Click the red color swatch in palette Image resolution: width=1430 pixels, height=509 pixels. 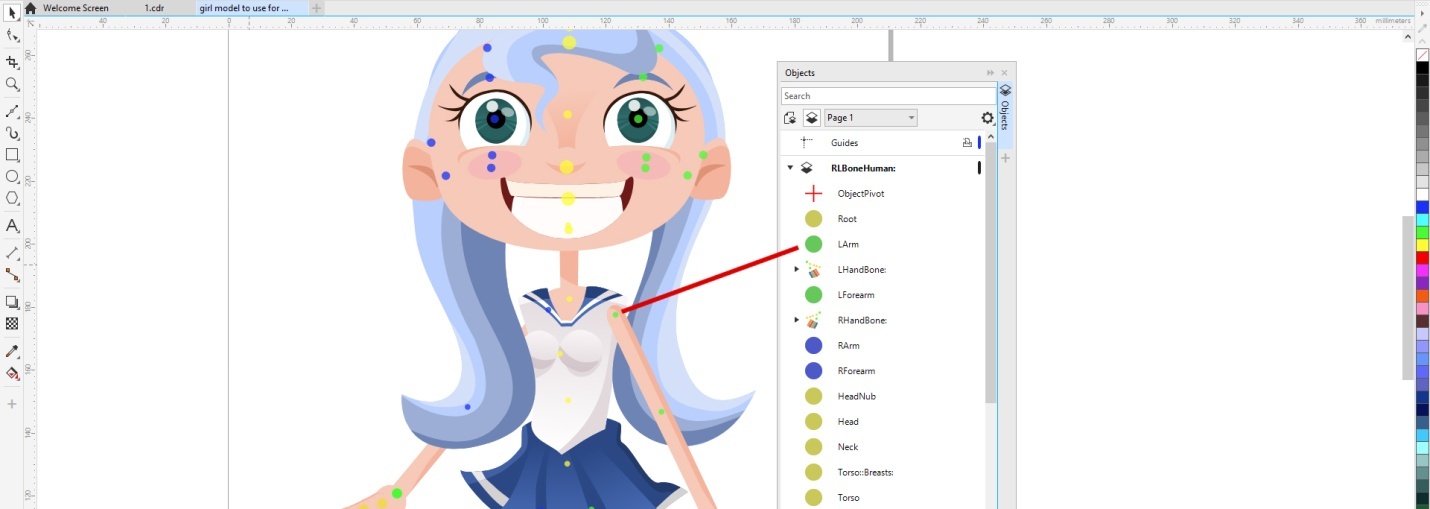[x=1422, y=257]
